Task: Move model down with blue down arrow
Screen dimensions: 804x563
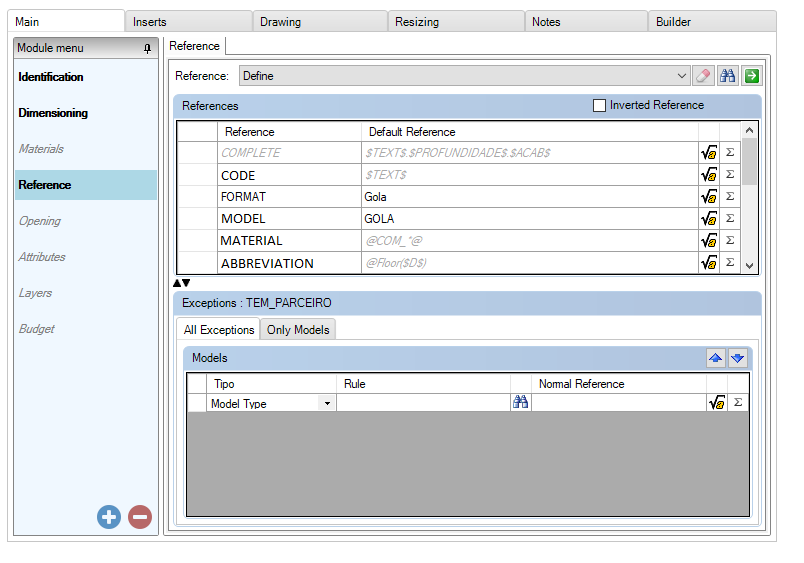Action: [x=737, y=358]
